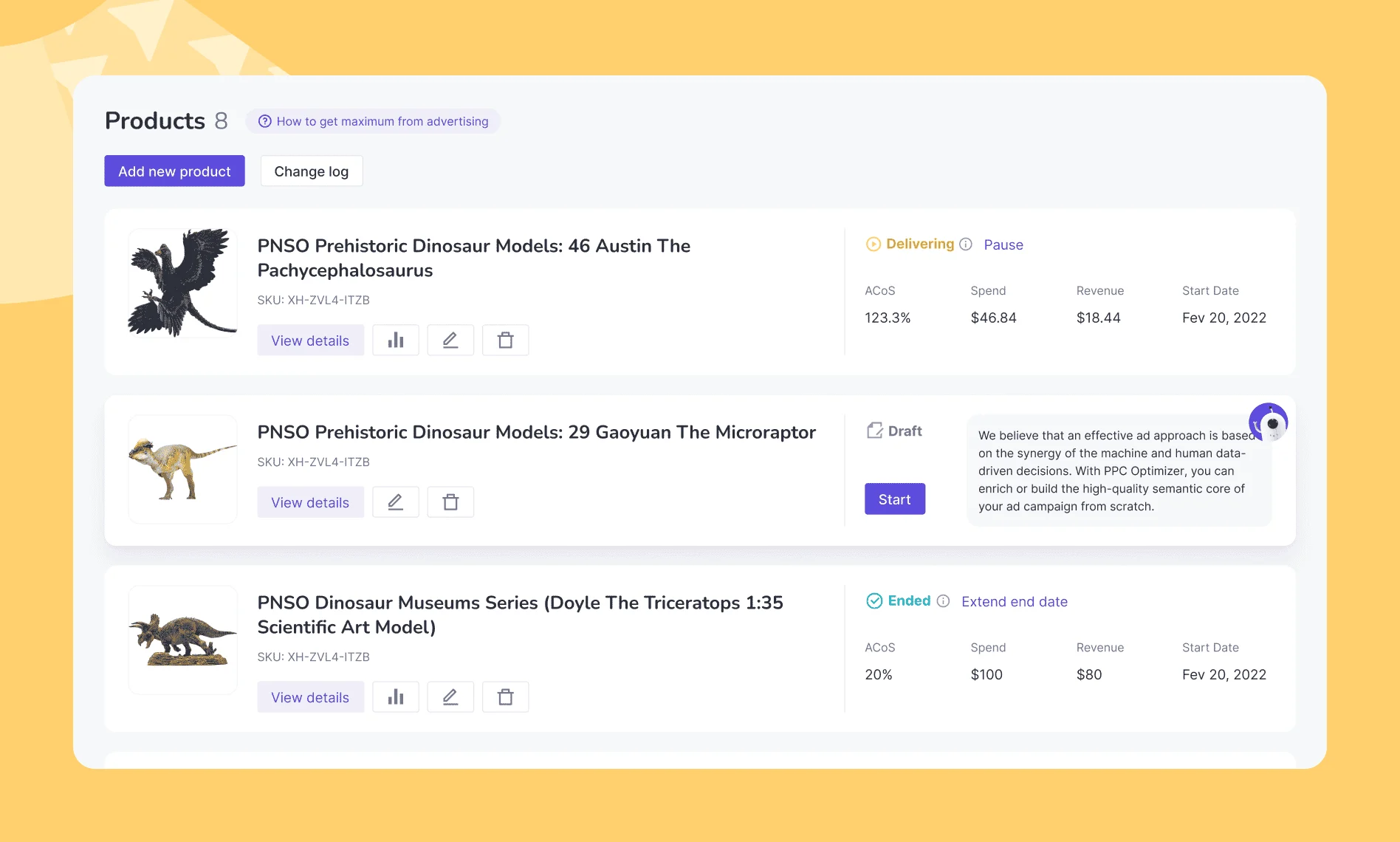
Task: Pause the delivering campaign
Action: click(x=1003, y=244)
